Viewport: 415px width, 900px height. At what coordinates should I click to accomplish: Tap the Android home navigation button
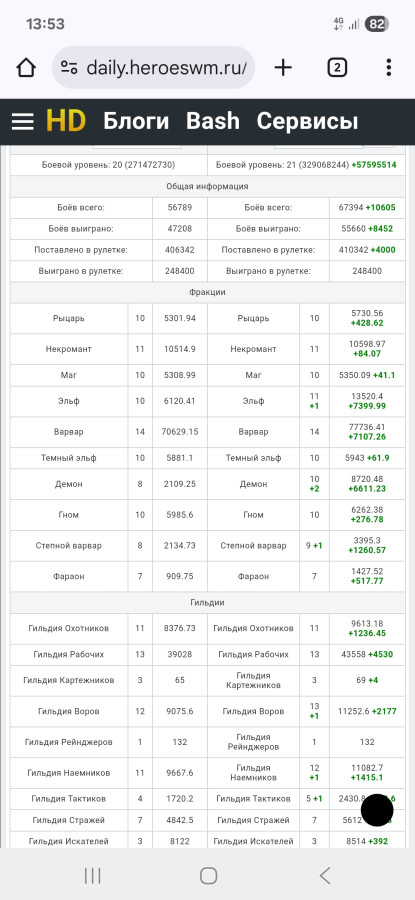click(208, 875)
